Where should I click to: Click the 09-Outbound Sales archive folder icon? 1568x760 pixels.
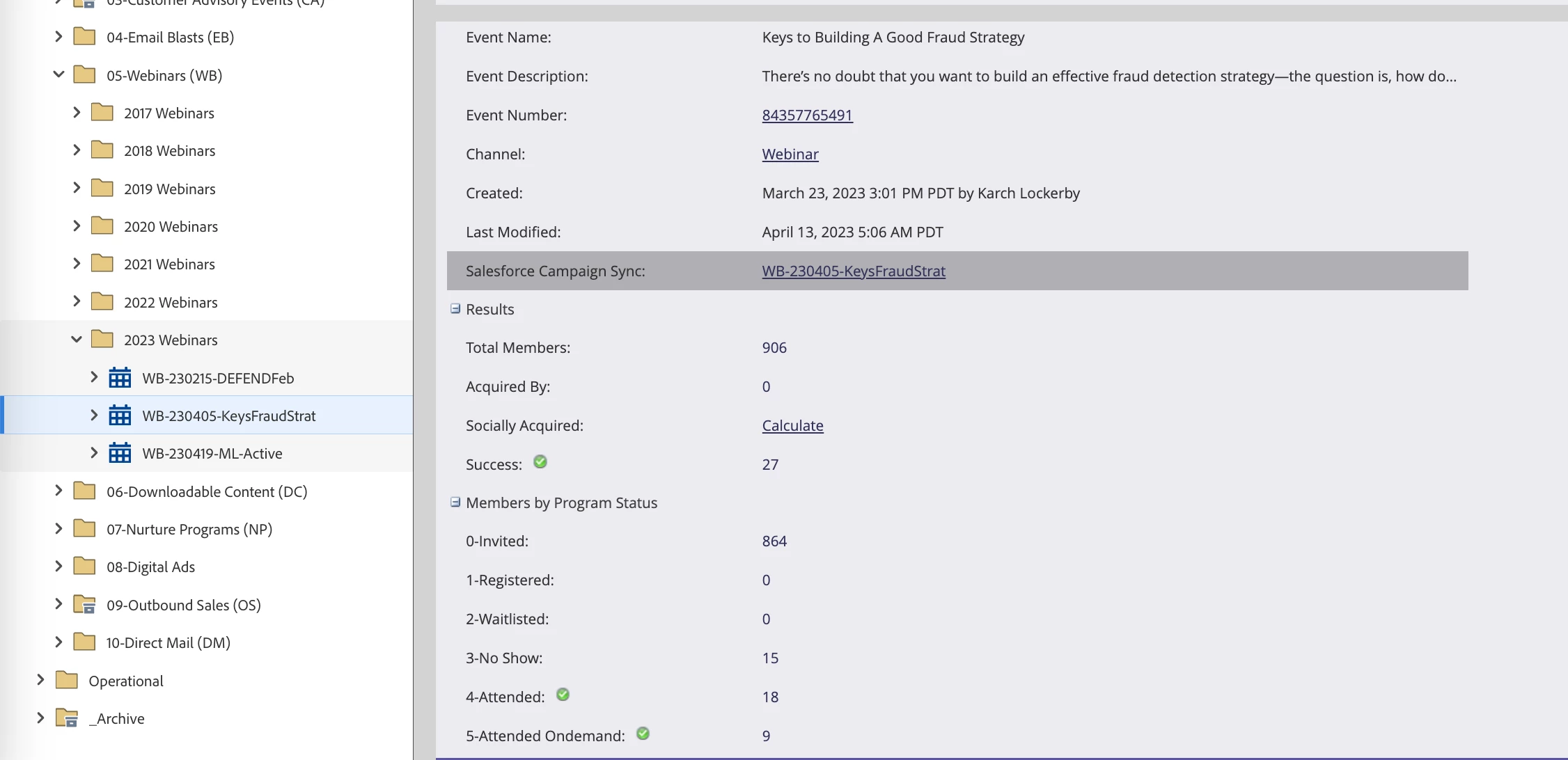click(x=84, y=605)
